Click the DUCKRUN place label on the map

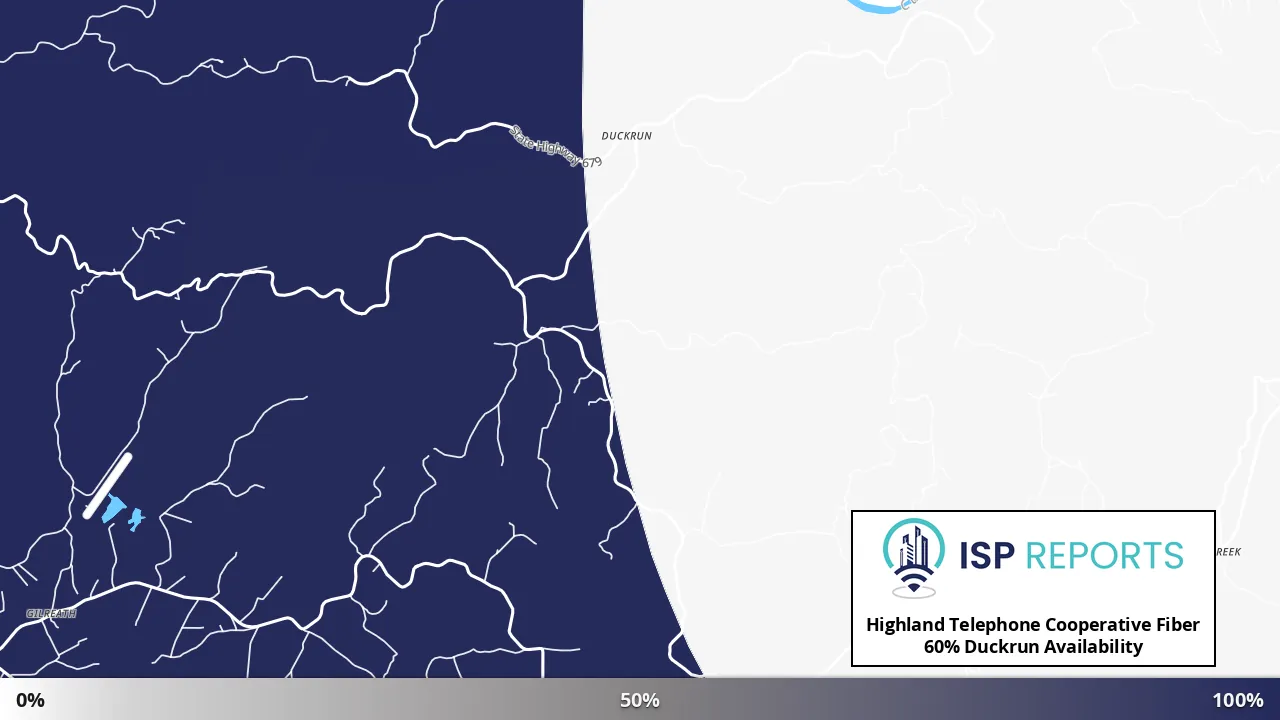(626, 136)
